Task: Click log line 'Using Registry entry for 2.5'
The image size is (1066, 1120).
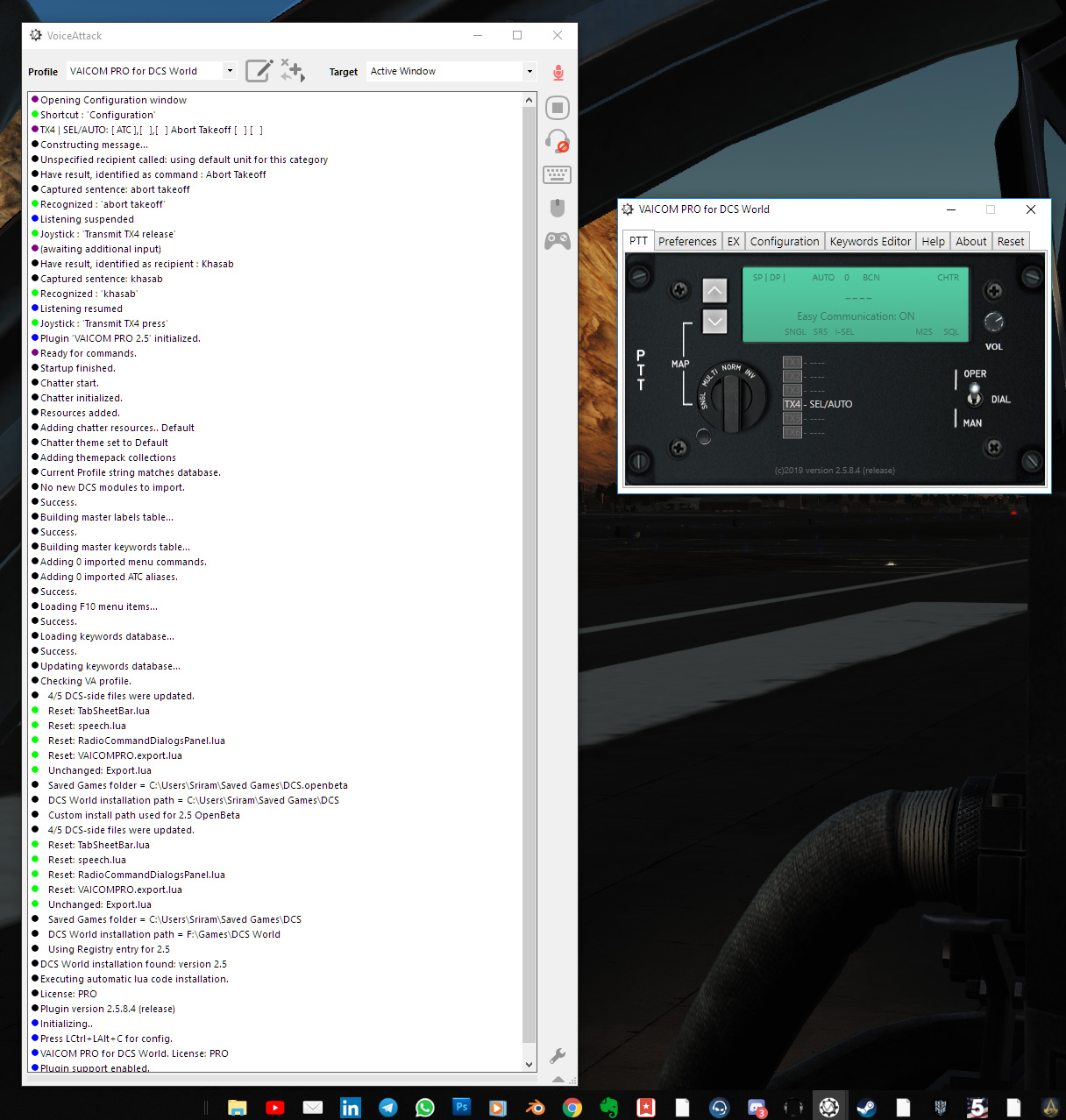Action: (109, 949)
